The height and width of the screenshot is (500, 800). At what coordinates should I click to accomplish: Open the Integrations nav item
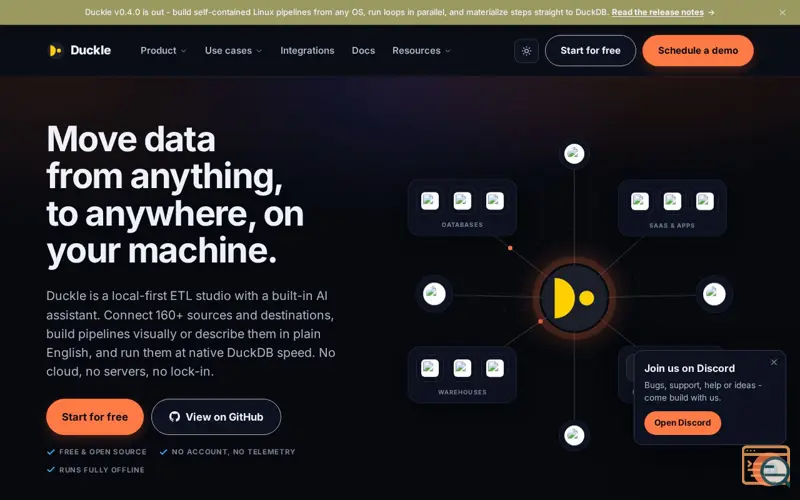click(307, 51)
